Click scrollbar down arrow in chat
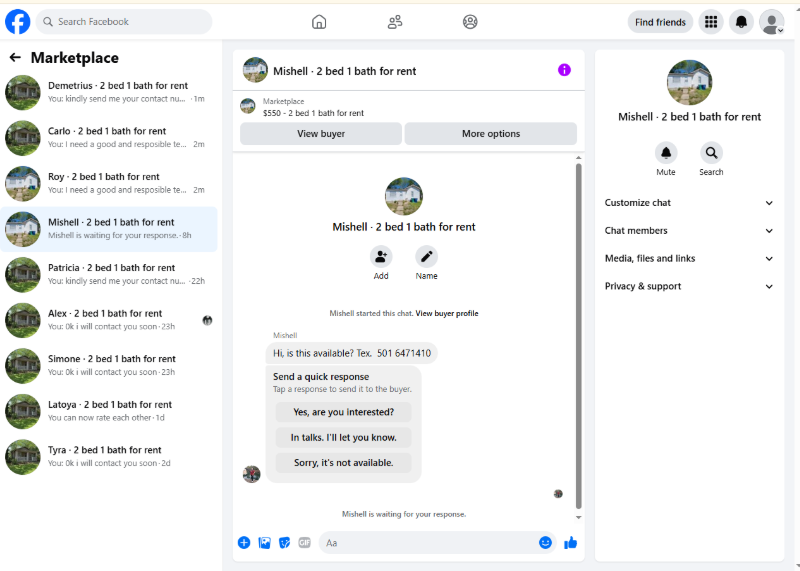 (578, 517)
